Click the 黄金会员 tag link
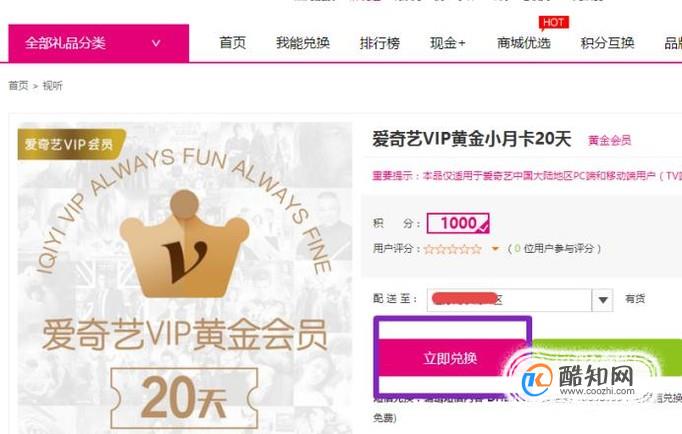The width and height of the screenshot is (682, 434). (609, 140)
